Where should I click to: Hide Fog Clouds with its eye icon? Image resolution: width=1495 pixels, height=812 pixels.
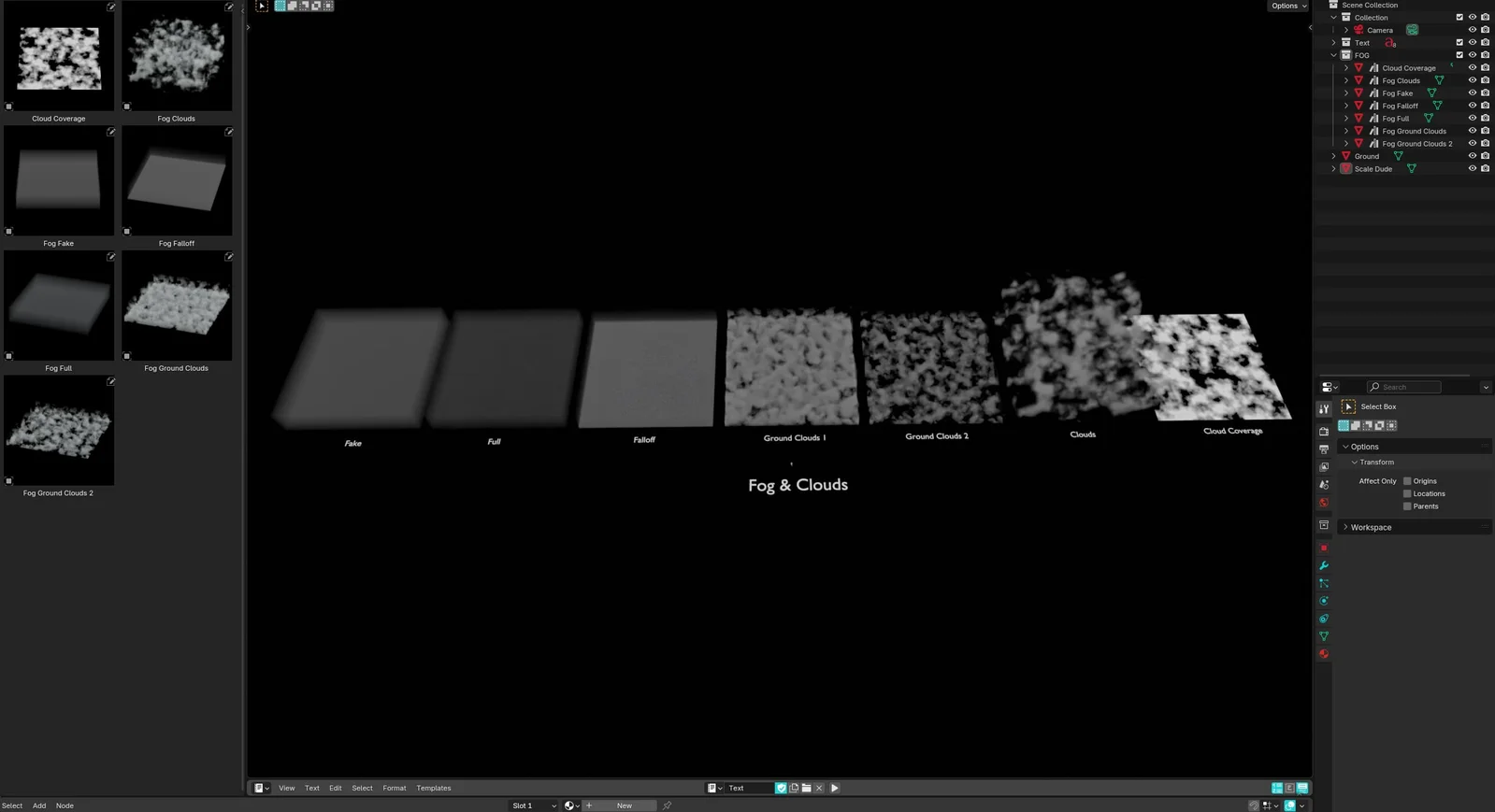tap(1472, 80)
